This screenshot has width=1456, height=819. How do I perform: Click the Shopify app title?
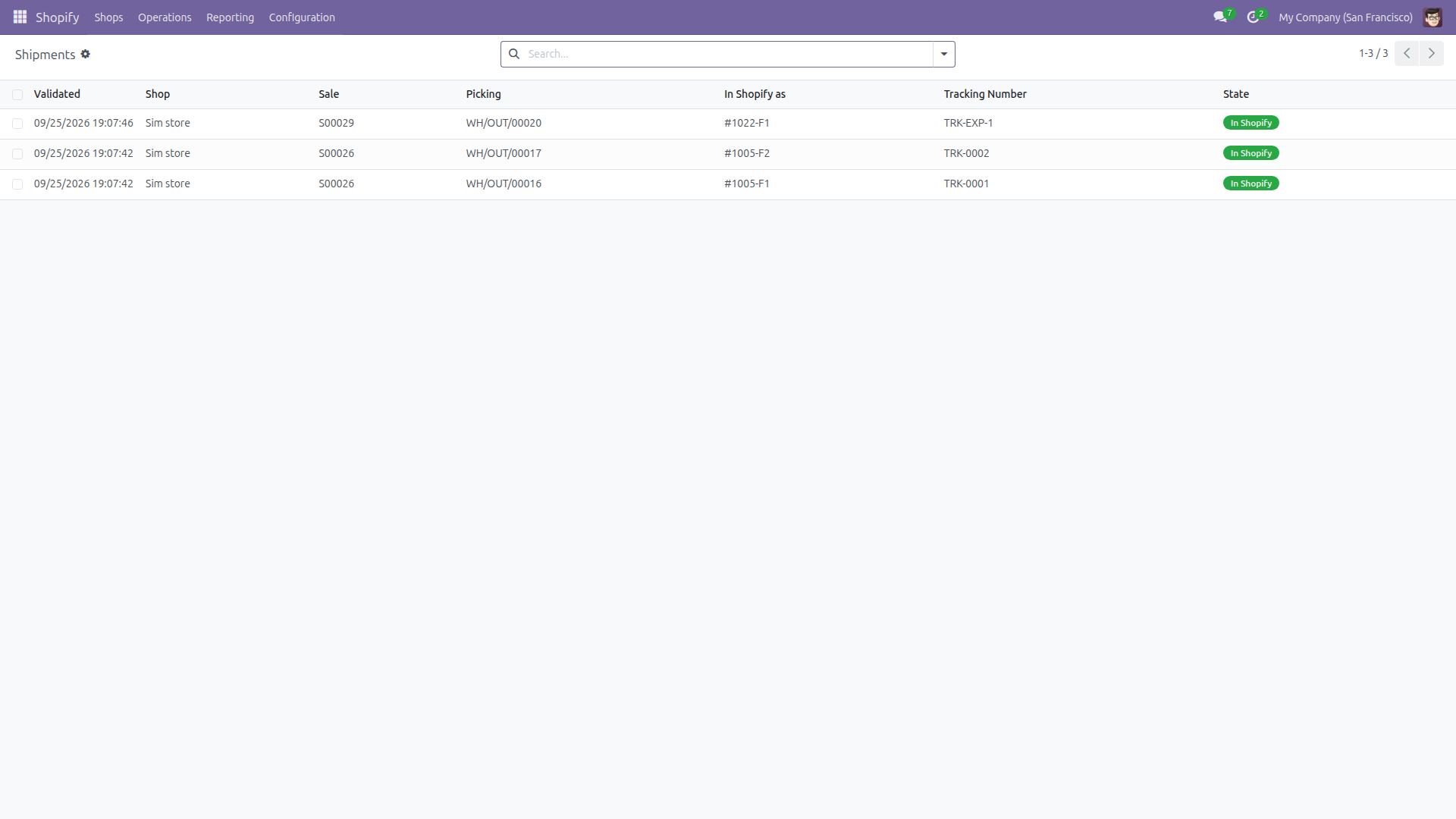(58, 17)
